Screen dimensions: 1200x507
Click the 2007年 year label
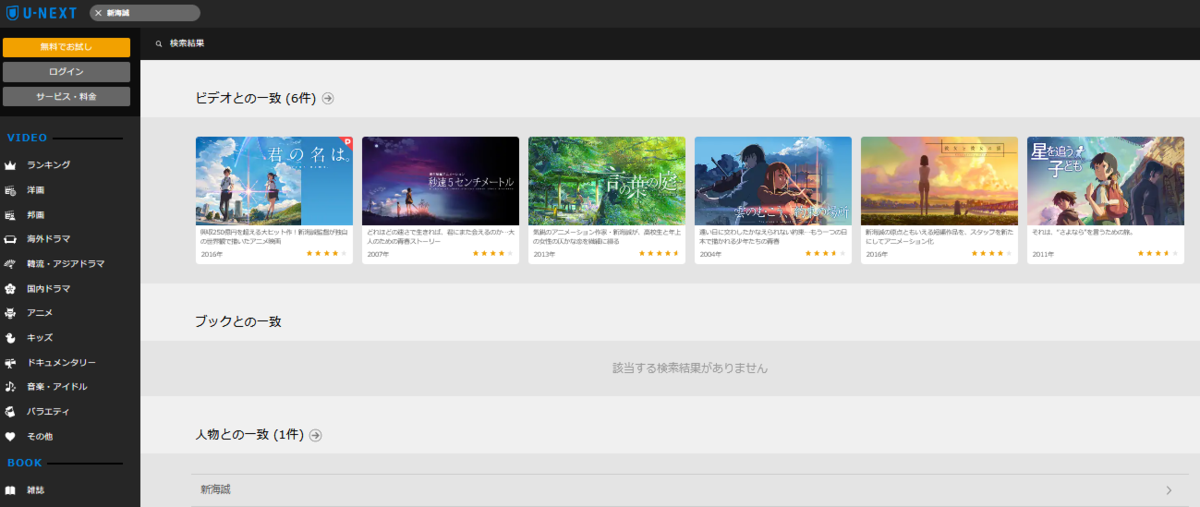point(378,255)
